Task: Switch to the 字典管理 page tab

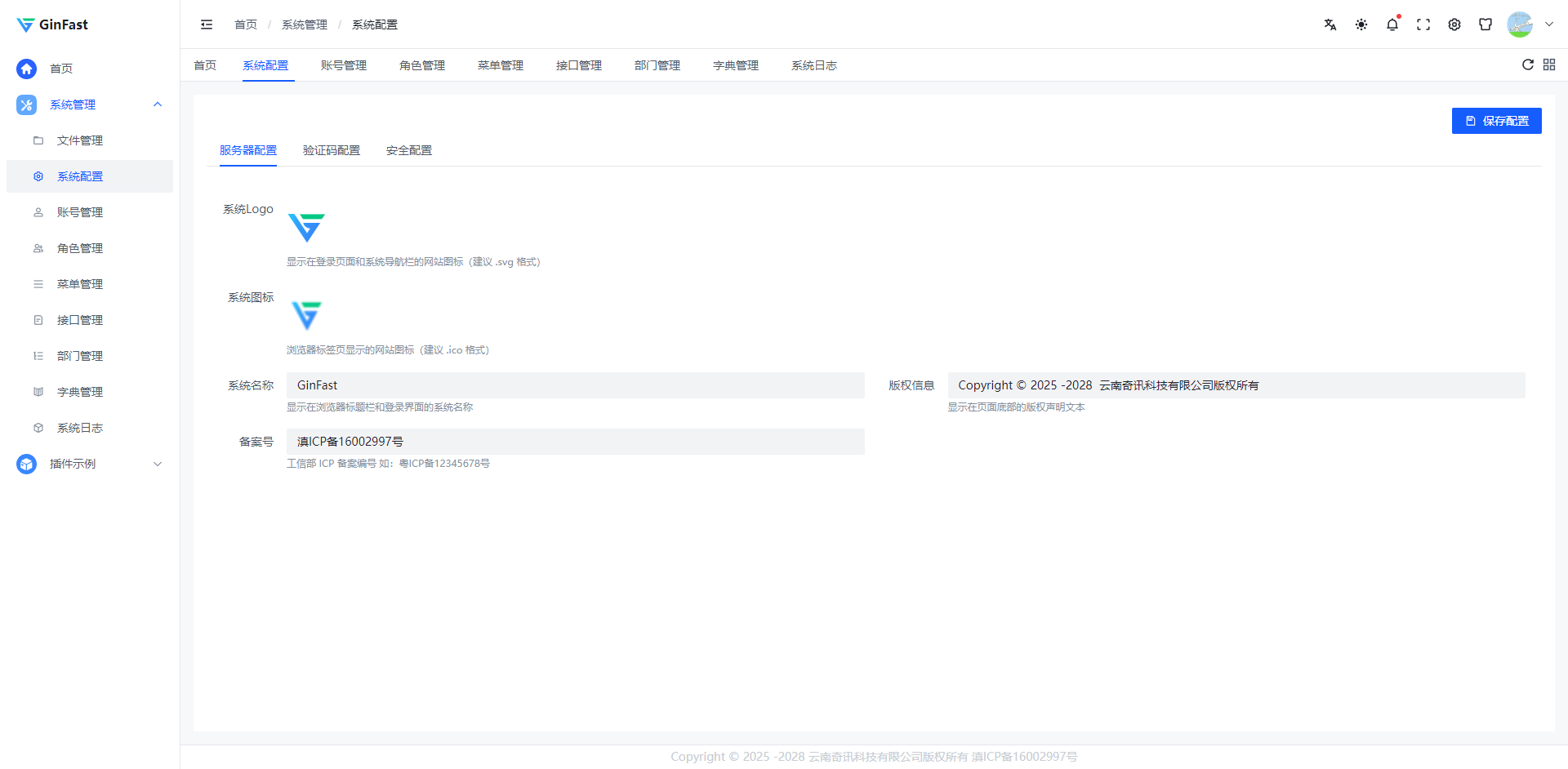Action: (736, 65)
